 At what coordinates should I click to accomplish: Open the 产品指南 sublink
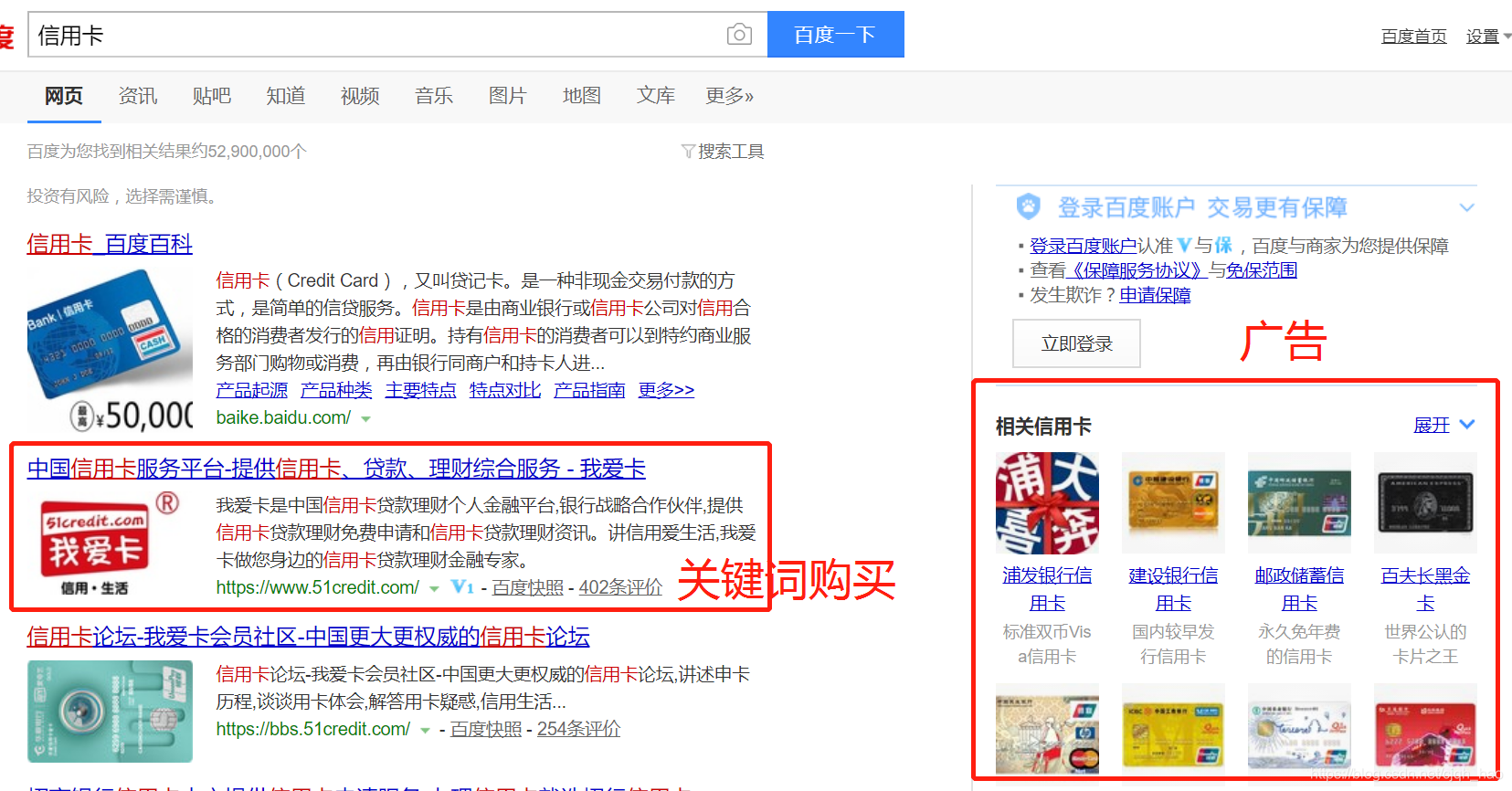[x=590, y=390]
